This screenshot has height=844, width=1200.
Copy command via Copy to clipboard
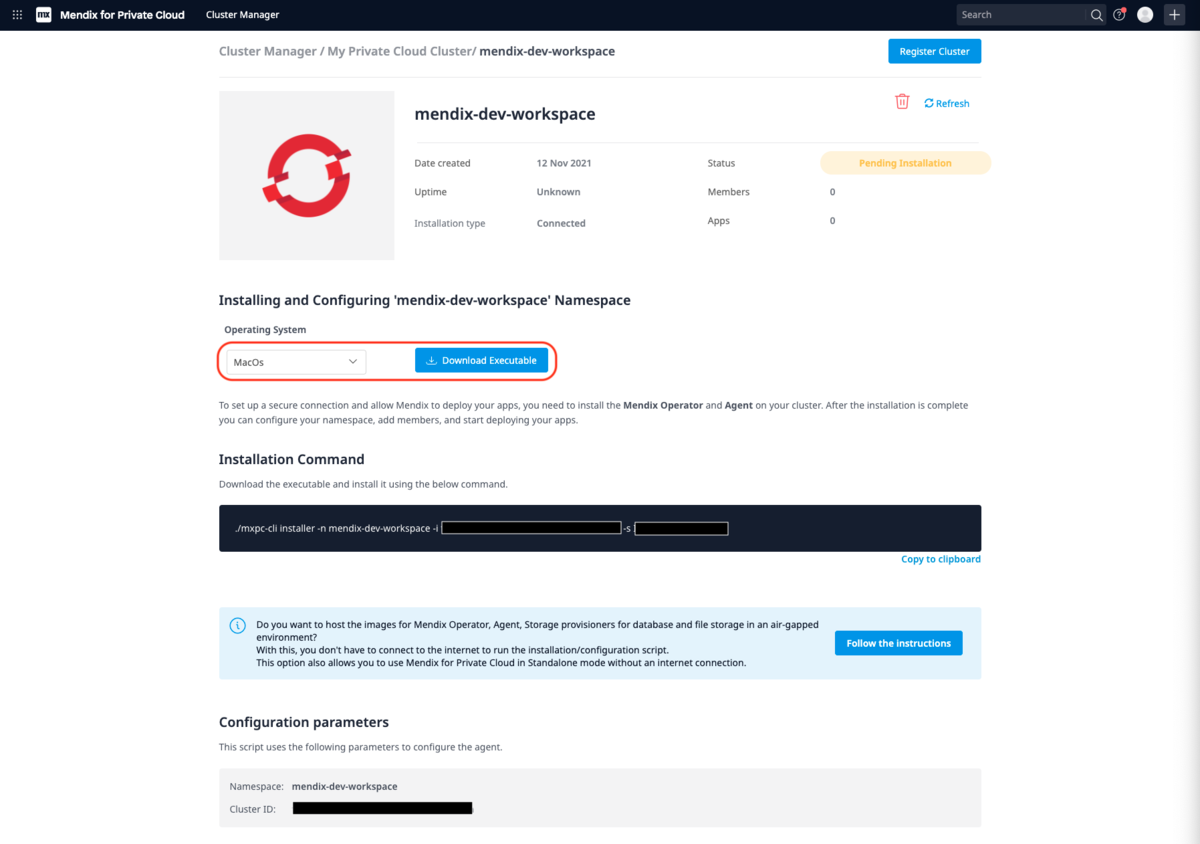(940, 559)
